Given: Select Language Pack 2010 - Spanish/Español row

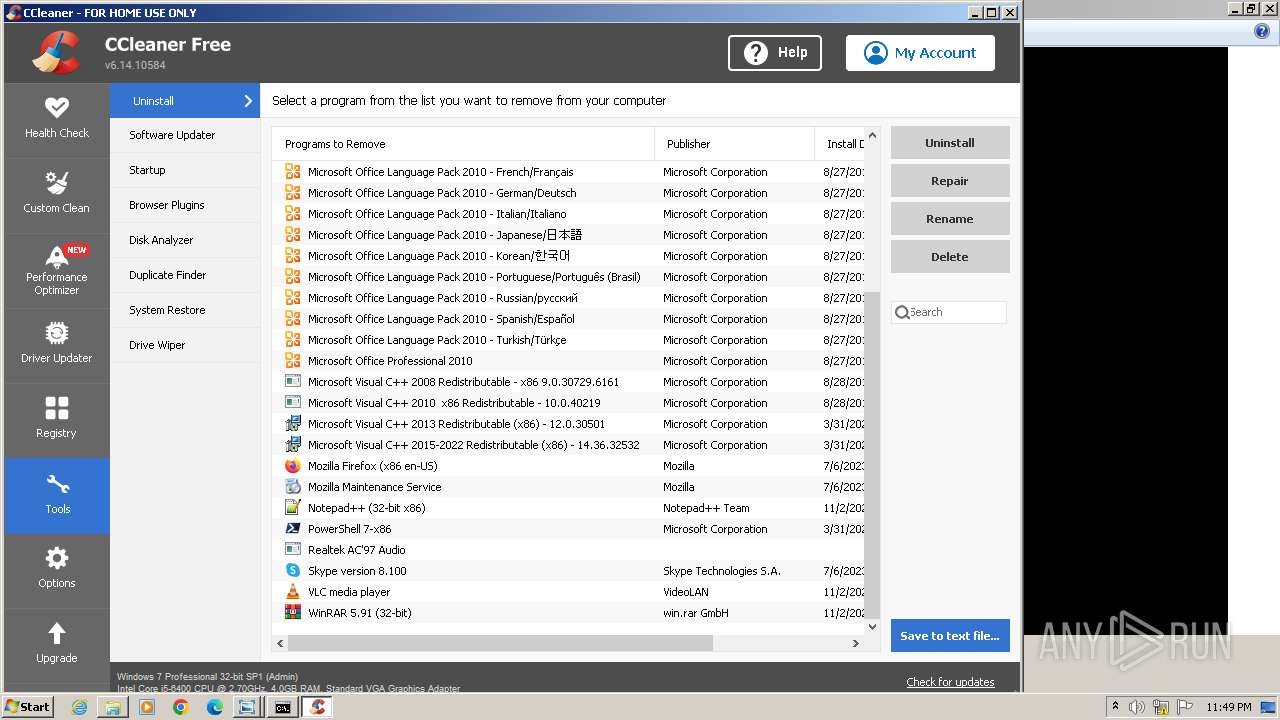Looking at the screenshot, I should [x=568, y=319].
